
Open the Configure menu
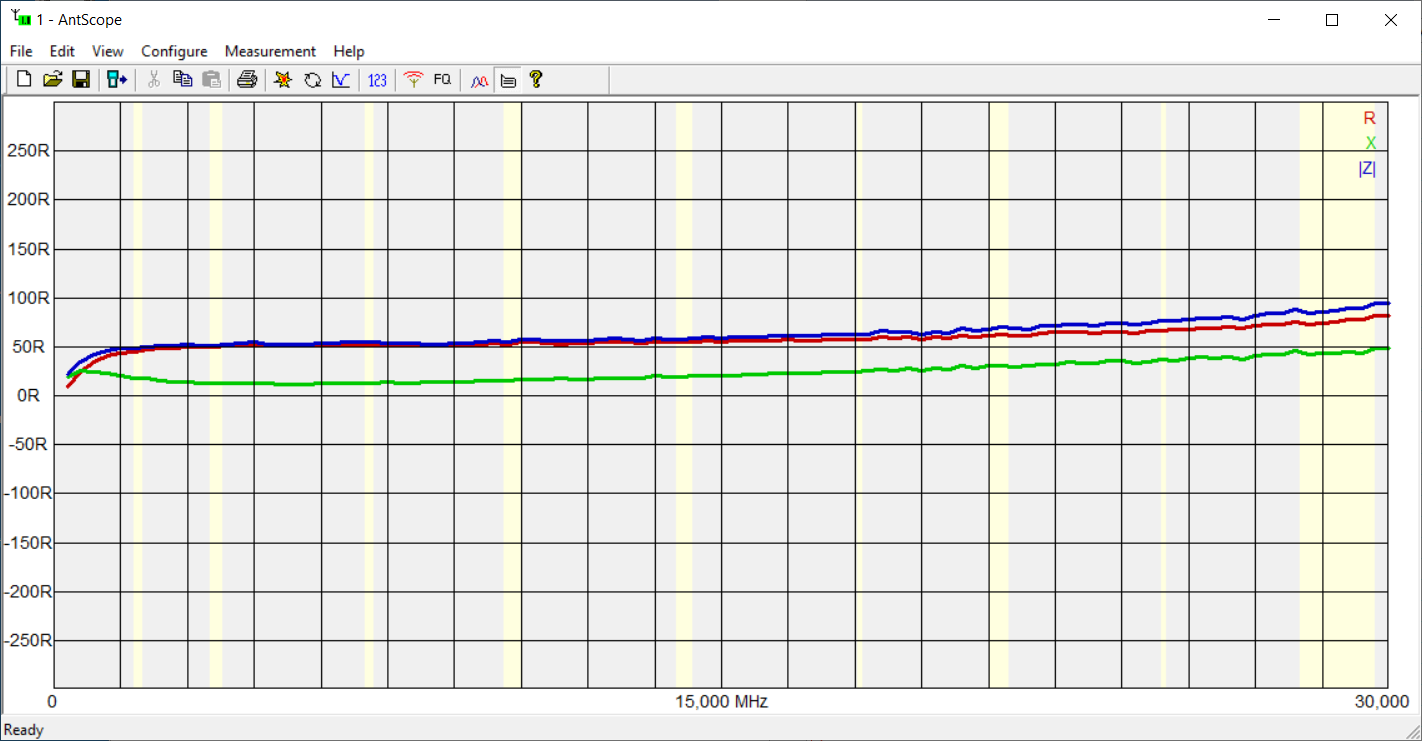coord(174,51)
